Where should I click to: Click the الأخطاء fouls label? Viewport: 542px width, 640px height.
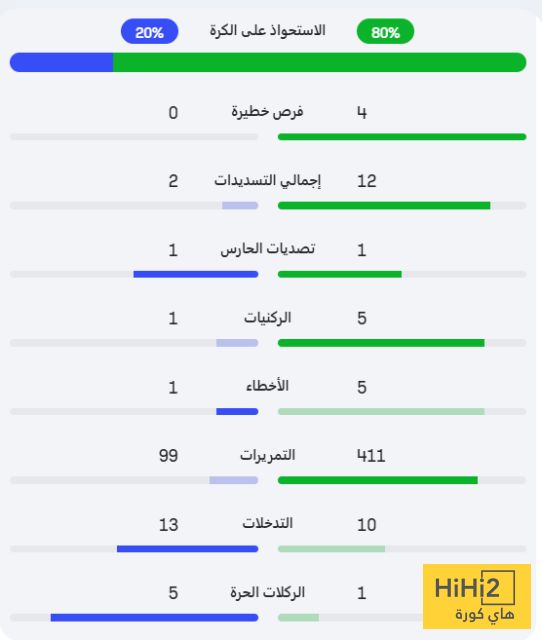267,386
